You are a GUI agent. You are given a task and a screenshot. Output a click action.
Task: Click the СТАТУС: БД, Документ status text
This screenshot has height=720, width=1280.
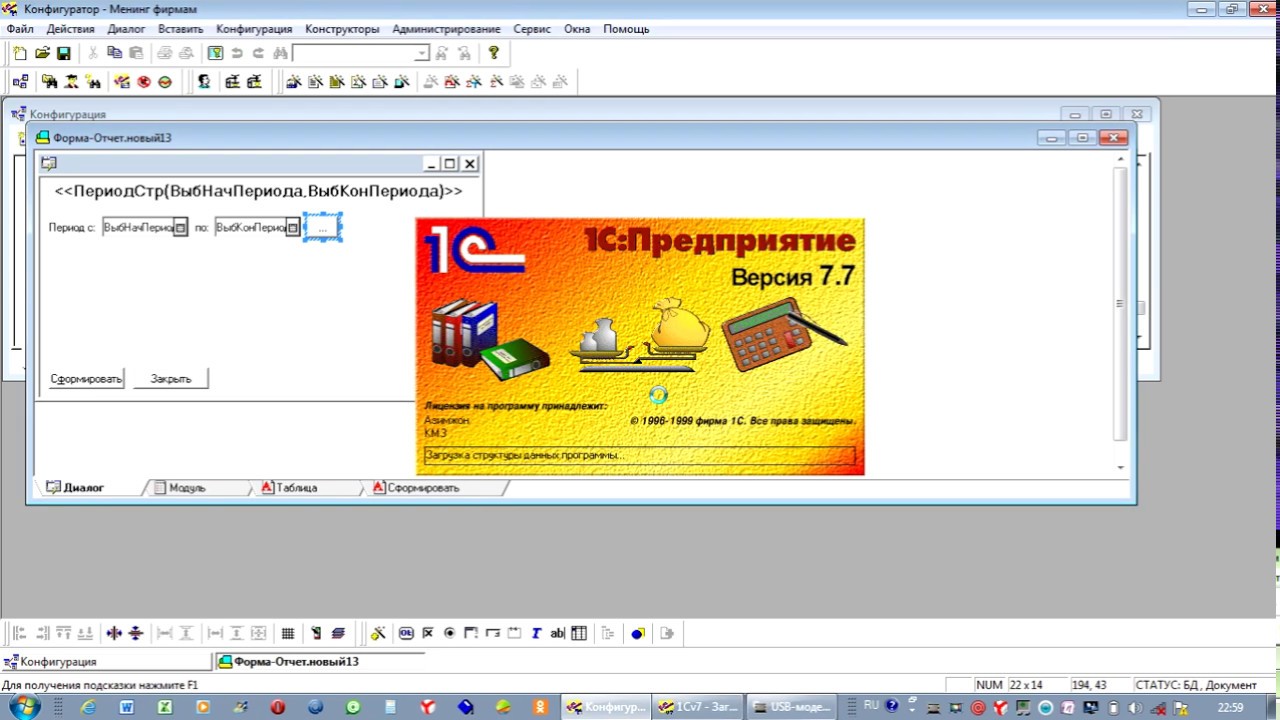click(1195, 685)
